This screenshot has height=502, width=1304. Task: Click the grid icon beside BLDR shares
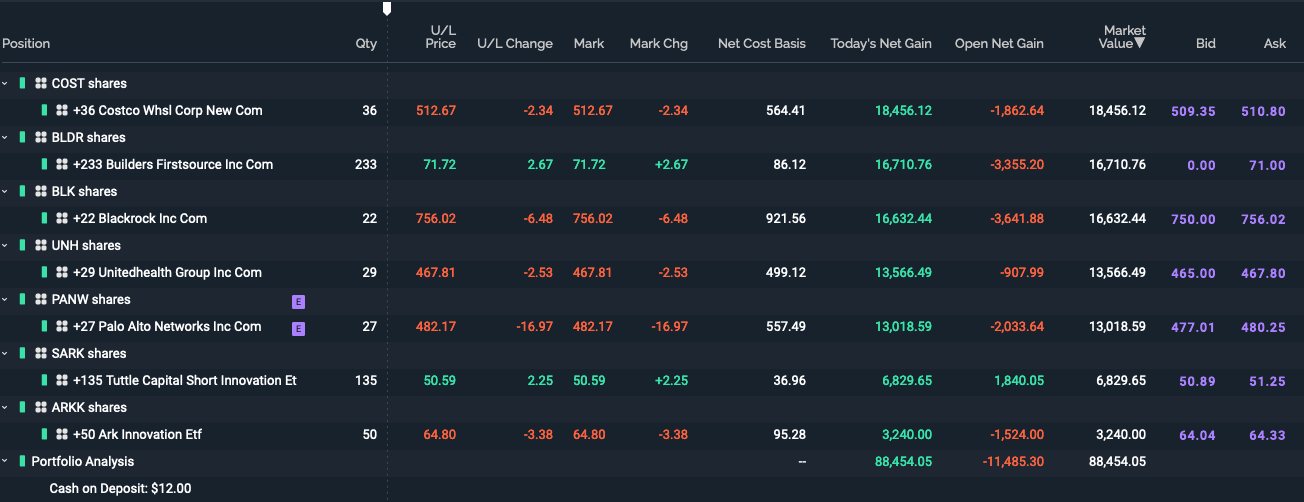[41, 137]
